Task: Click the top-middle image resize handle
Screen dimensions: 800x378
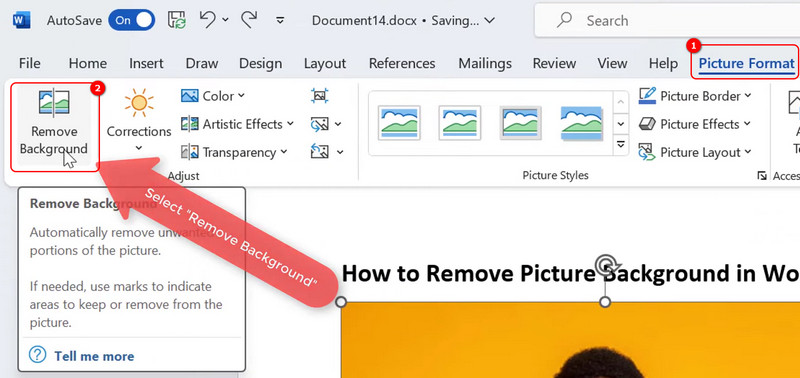Action: pyautogui.click(x=605, y=302)
